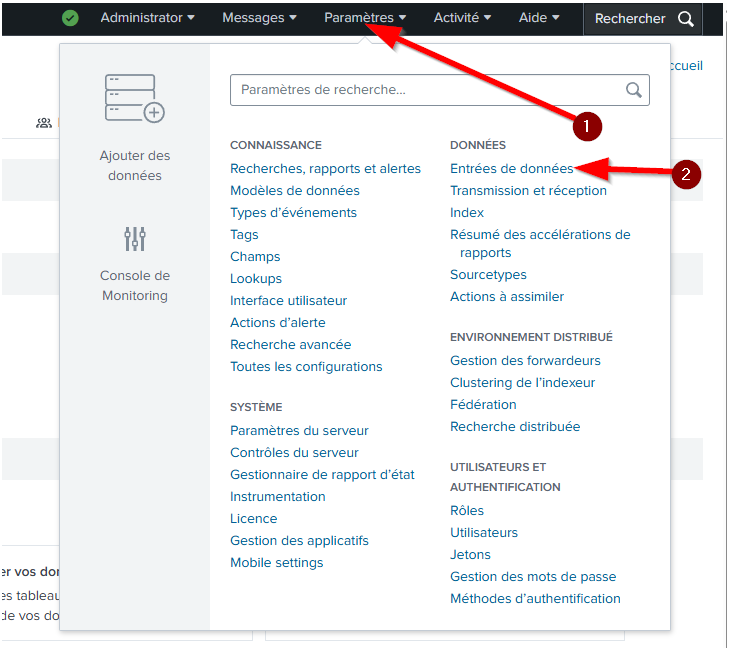Go to Recherches, rapports et alertes
This screenshot has width=729, height=649.
(325, 169)
